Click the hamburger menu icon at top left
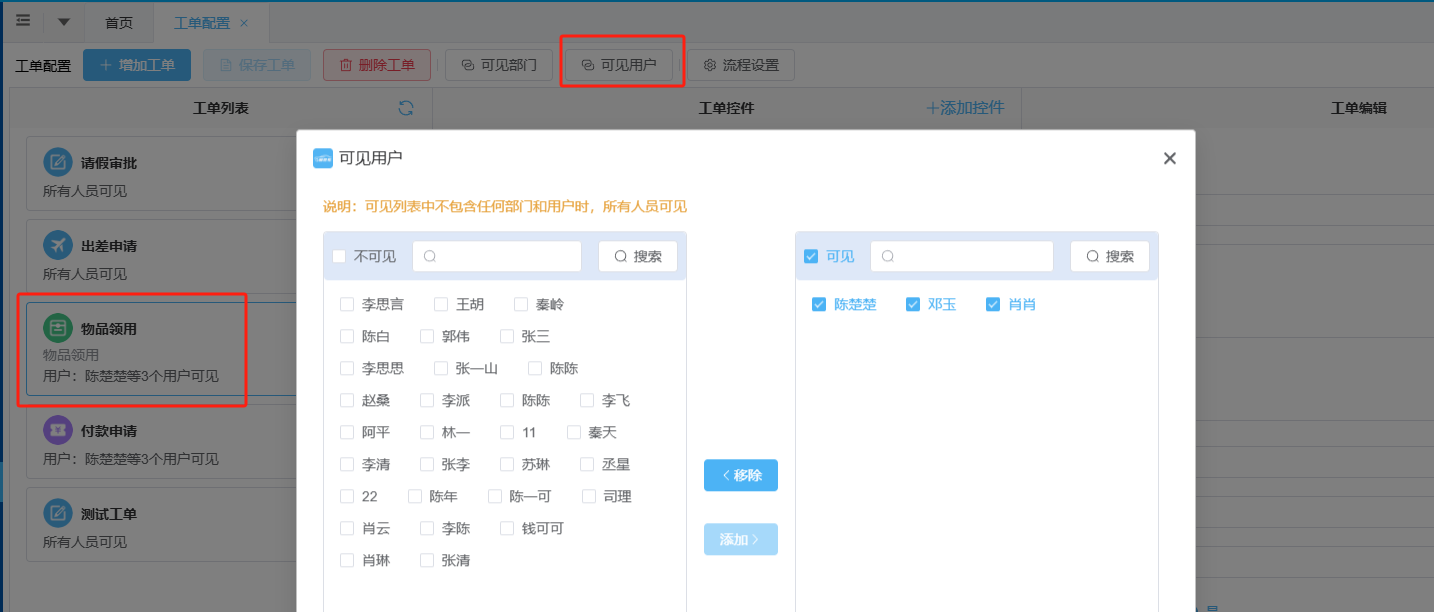The image size is (1434, 612). [x=23, y=21]
